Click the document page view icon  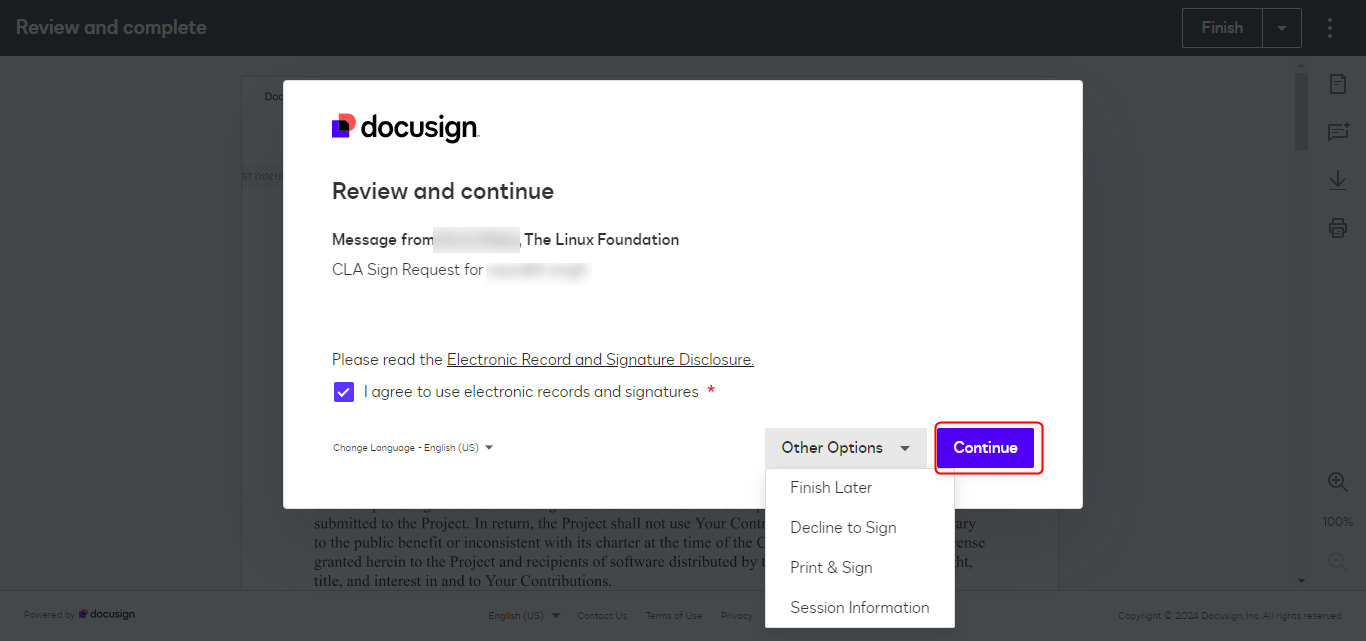1337,84
